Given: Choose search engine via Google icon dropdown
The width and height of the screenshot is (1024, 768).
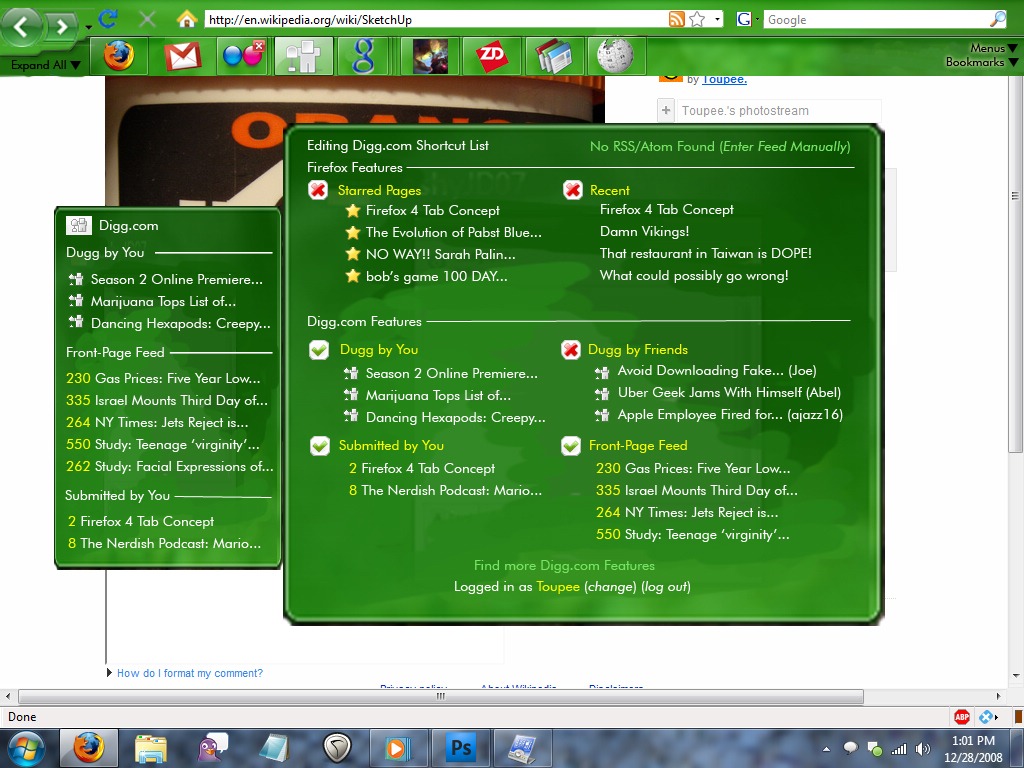Looking at the screenshot, I should coord(748,19).
